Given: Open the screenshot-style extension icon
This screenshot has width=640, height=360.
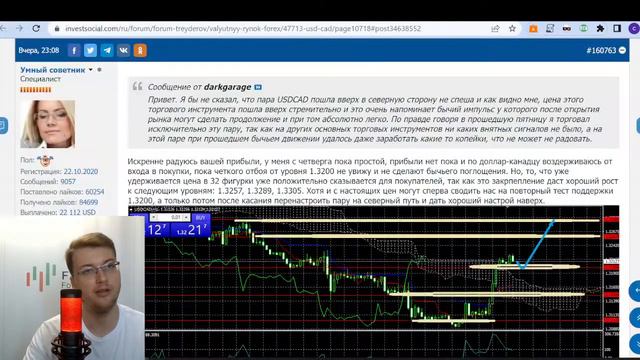Looking at the screenshot, I should click(x=550, y=29).
